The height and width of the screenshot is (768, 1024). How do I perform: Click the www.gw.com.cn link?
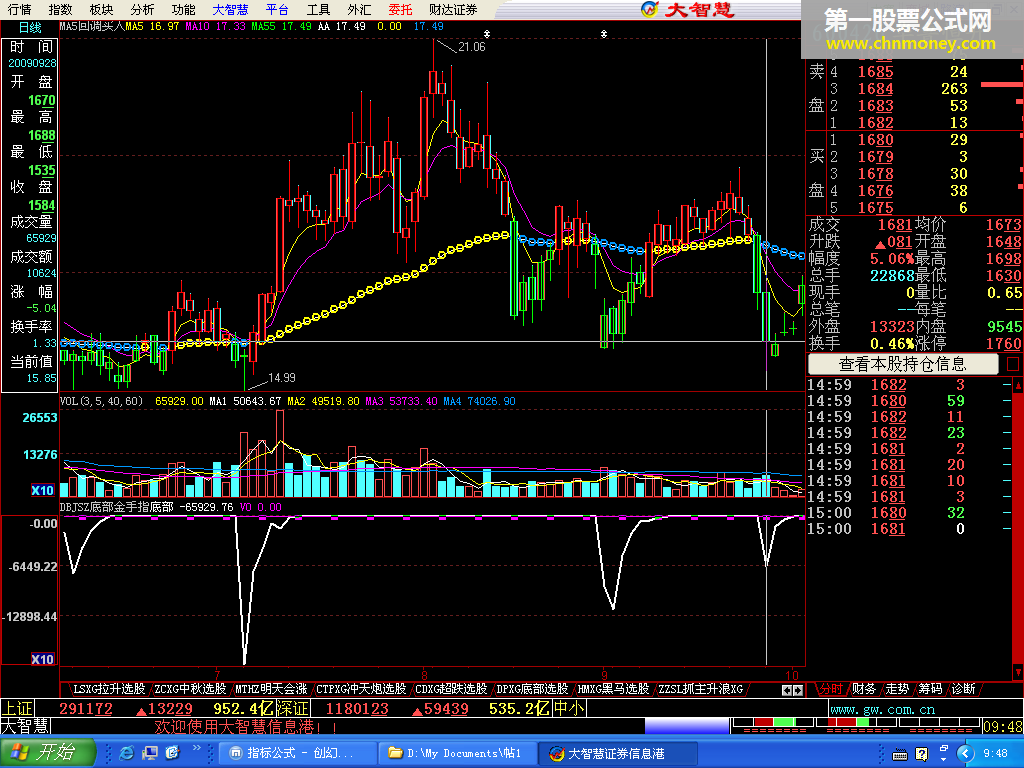pyautogui.click(x=882, y=709)
